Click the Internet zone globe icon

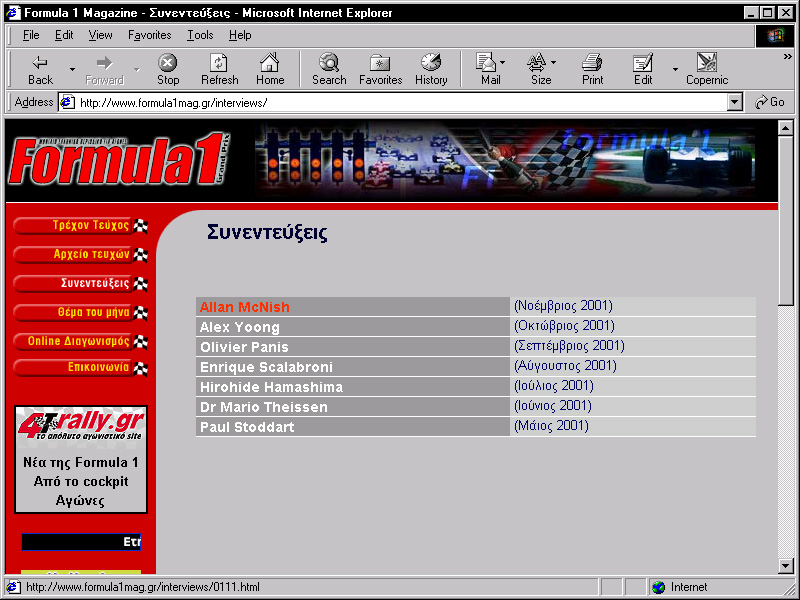click(659, 587)
